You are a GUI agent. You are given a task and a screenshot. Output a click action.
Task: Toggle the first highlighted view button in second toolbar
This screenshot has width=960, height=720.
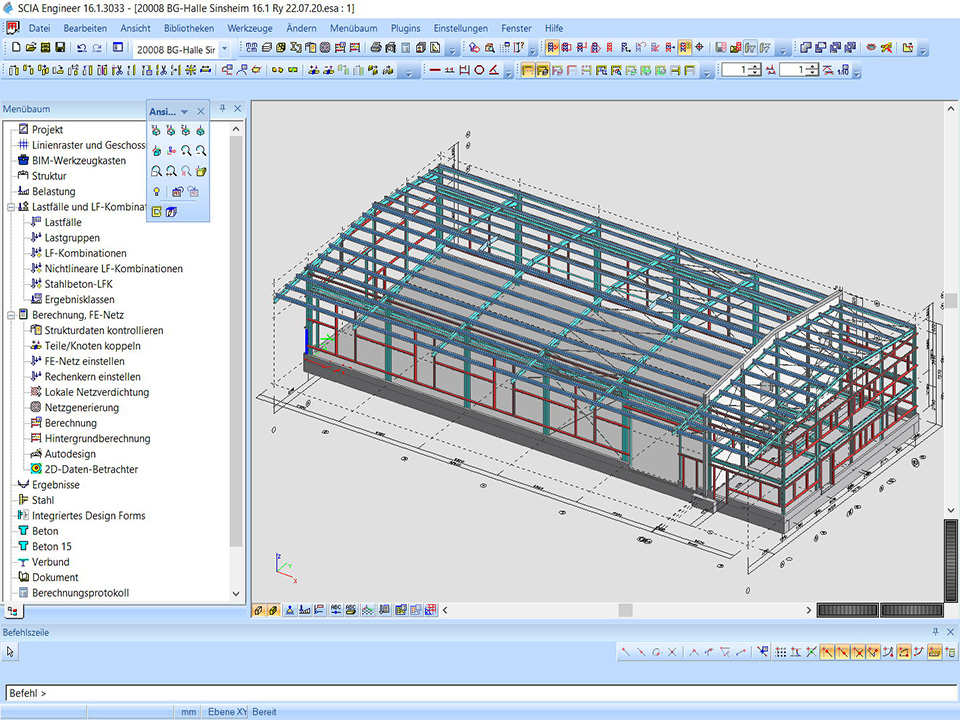527,70
